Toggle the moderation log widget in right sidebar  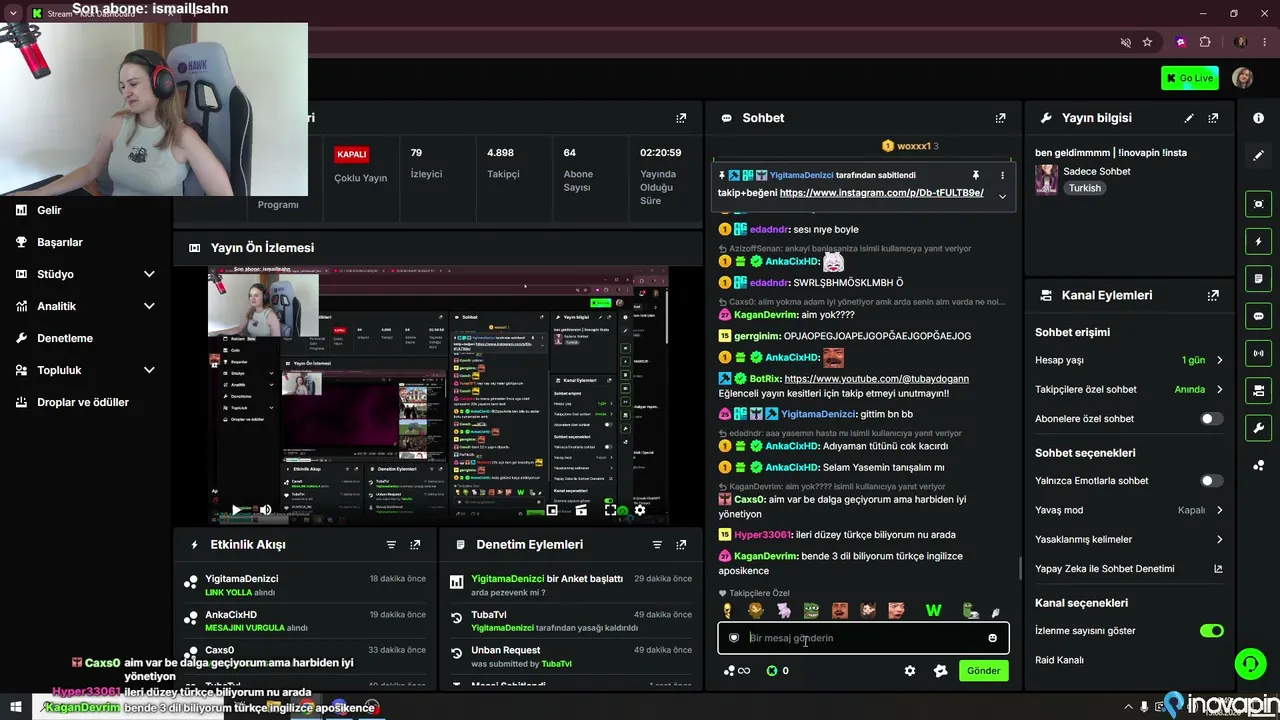[x=1258, y=278]
